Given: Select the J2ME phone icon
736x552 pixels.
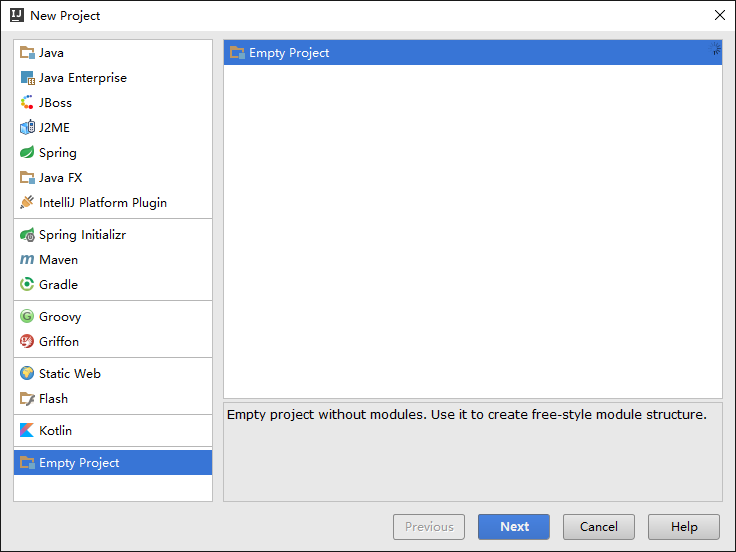Looking at the screenshot, I should tap(27, 127).
